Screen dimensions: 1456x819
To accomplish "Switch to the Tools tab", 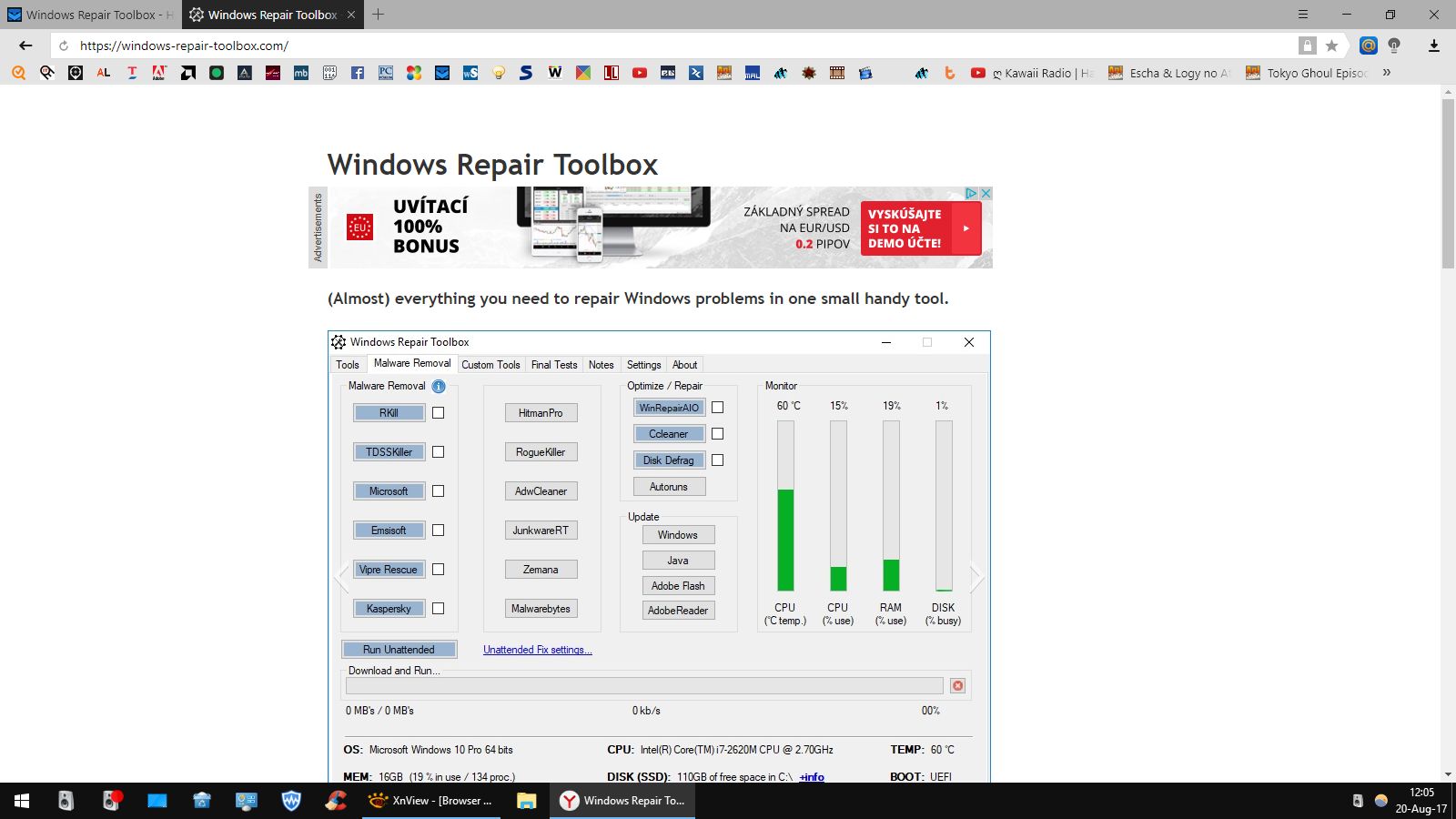I will click(348, 365).
